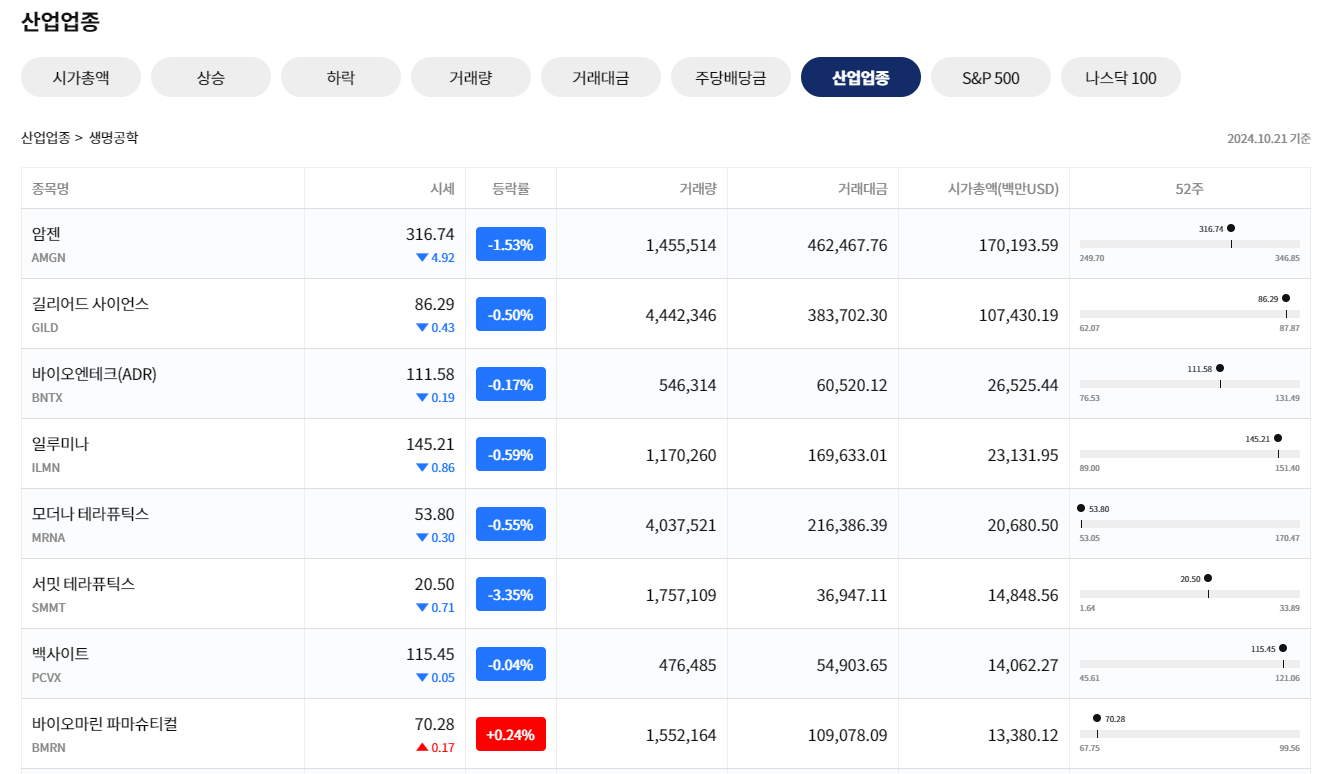Select the 주당배당금 tab
The height and width of the screenshot is (774, 1327).
point(731,77)
